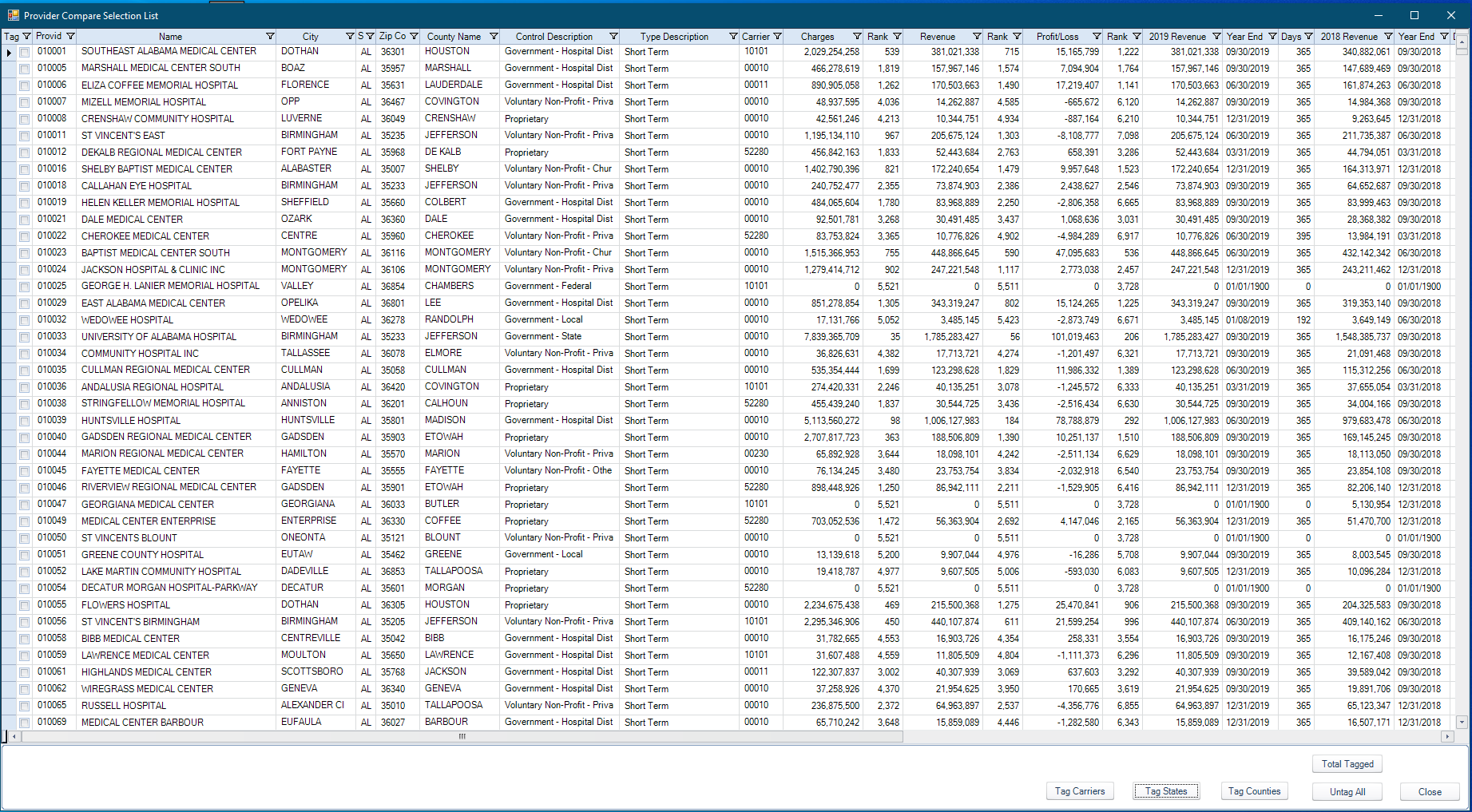The height and width of the screenshot is (812, 1472).
Task: Open the Type Description filter dropdown
Action: pos(732,36)
